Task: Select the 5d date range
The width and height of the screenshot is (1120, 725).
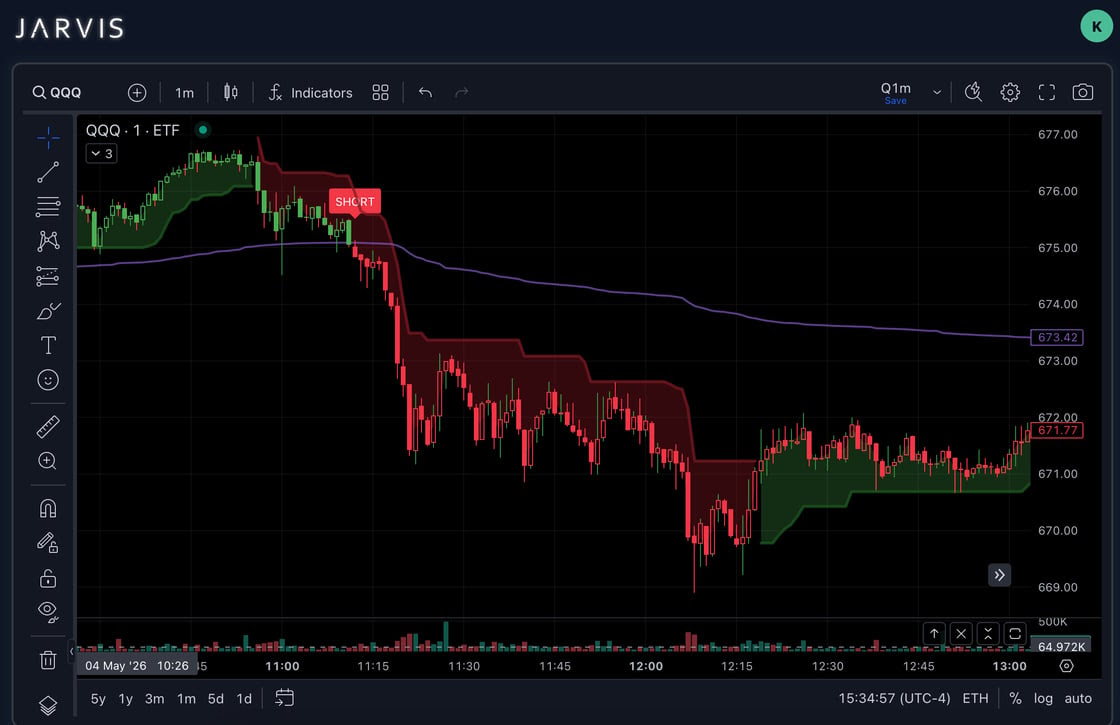Action: tap(216, 699)
